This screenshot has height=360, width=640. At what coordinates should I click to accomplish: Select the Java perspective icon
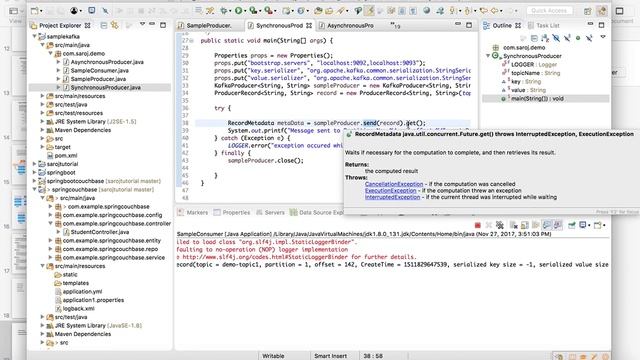pyautogui.click(x=602, y=11)
